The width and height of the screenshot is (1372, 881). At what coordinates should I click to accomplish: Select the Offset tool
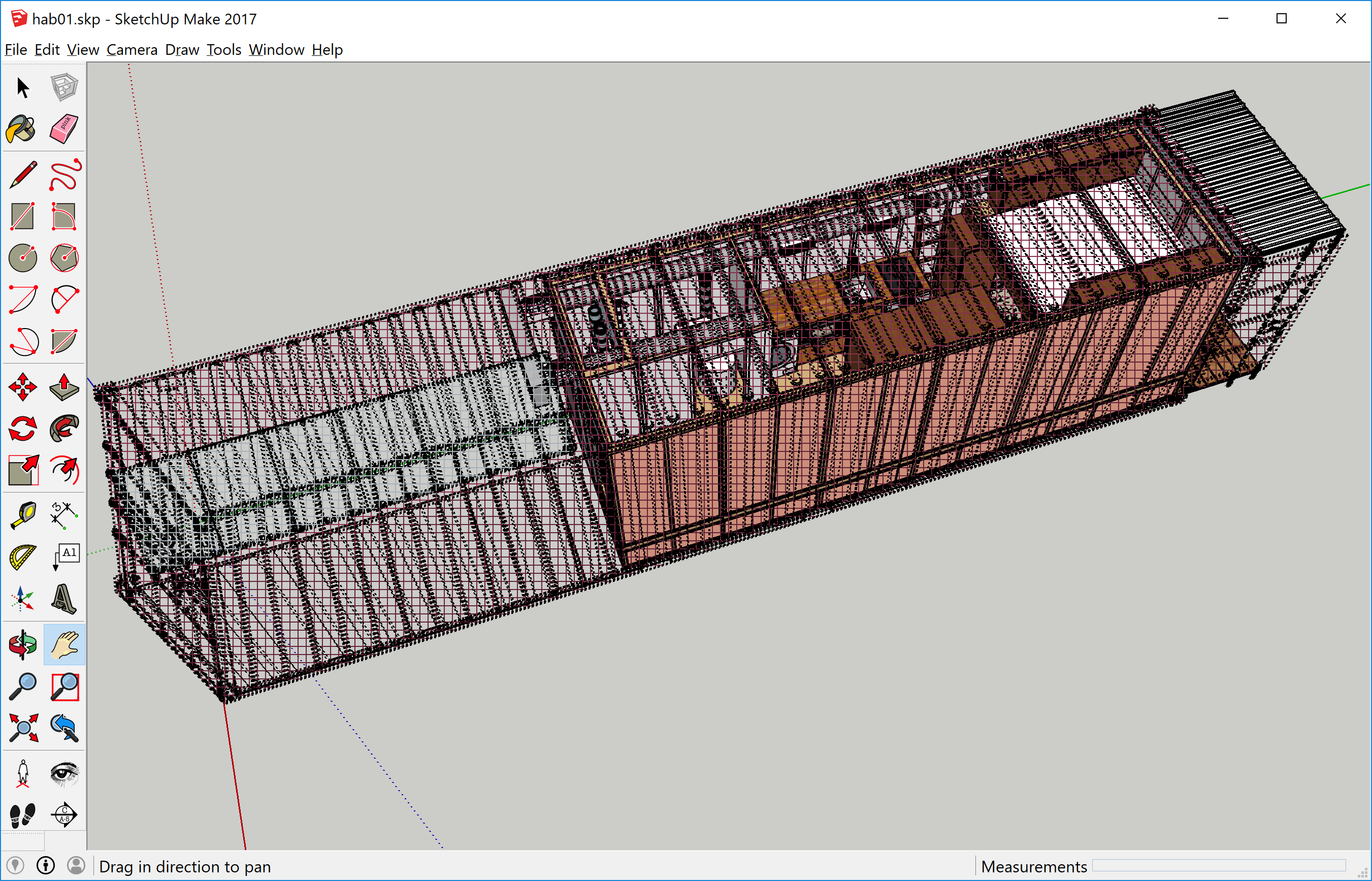(64, 471)
